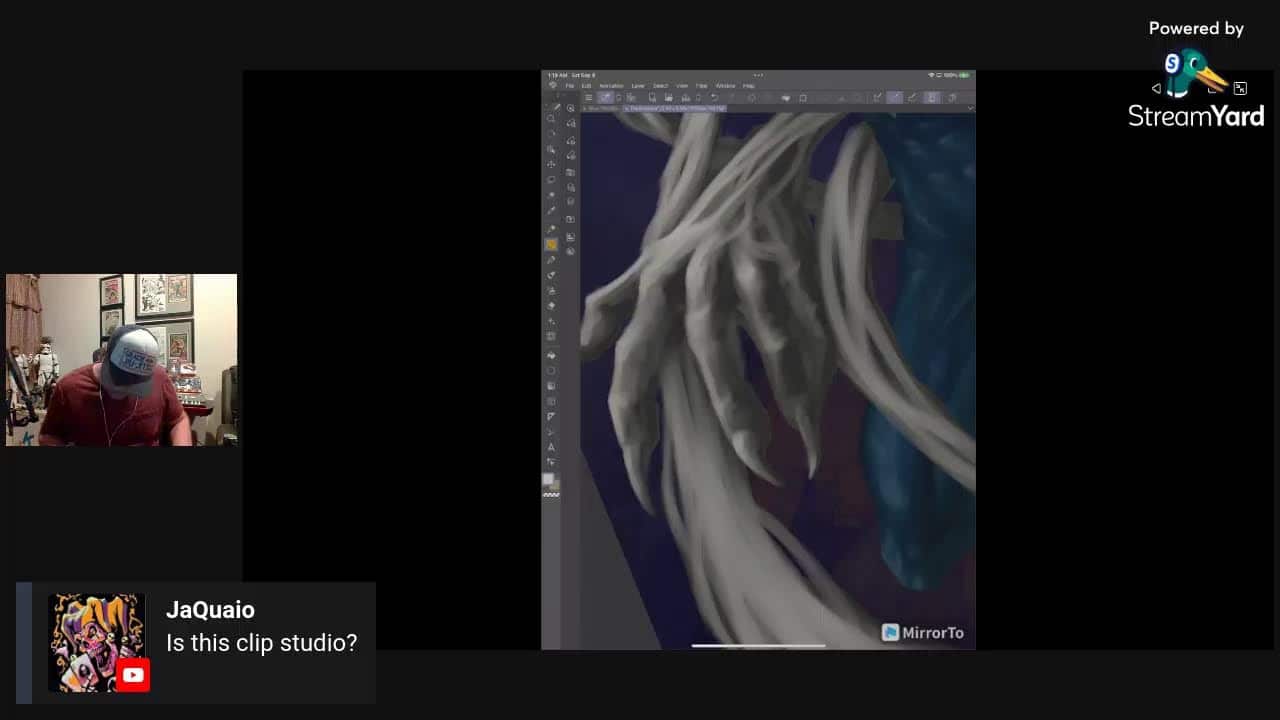Open the Window menu
The image size is (1280, 720).
click(725, 86)
